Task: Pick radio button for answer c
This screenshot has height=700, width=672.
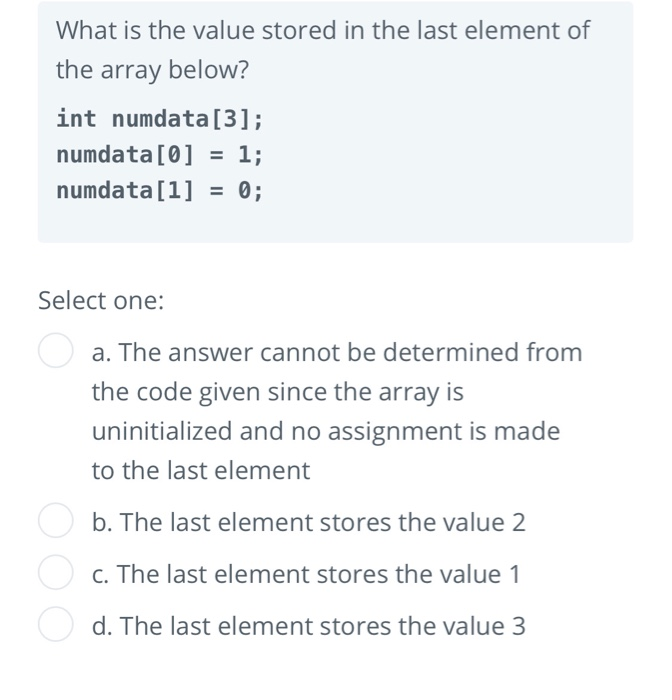Action: coord(55,573)
